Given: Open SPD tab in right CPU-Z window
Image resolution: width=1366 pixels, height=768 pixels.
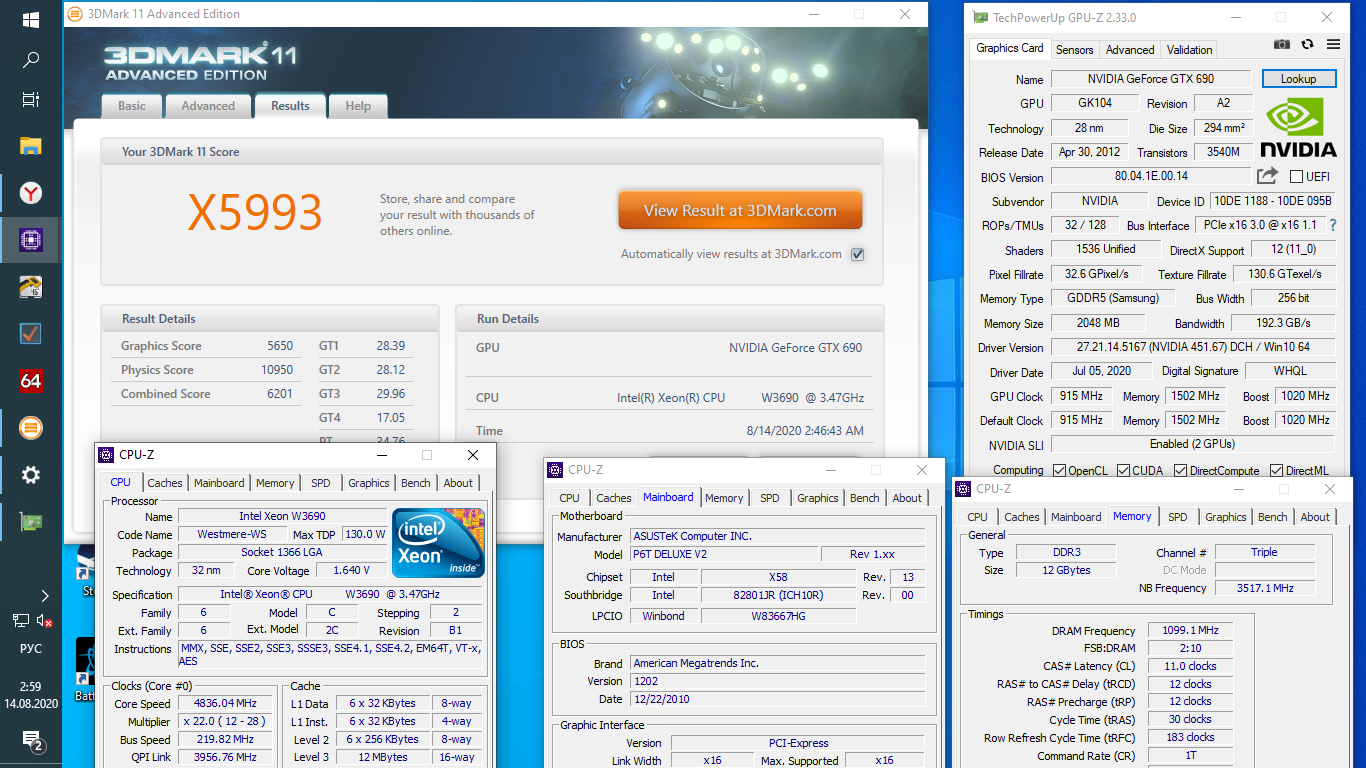Looking at the screenshot, I should [x=1178, y=517].
